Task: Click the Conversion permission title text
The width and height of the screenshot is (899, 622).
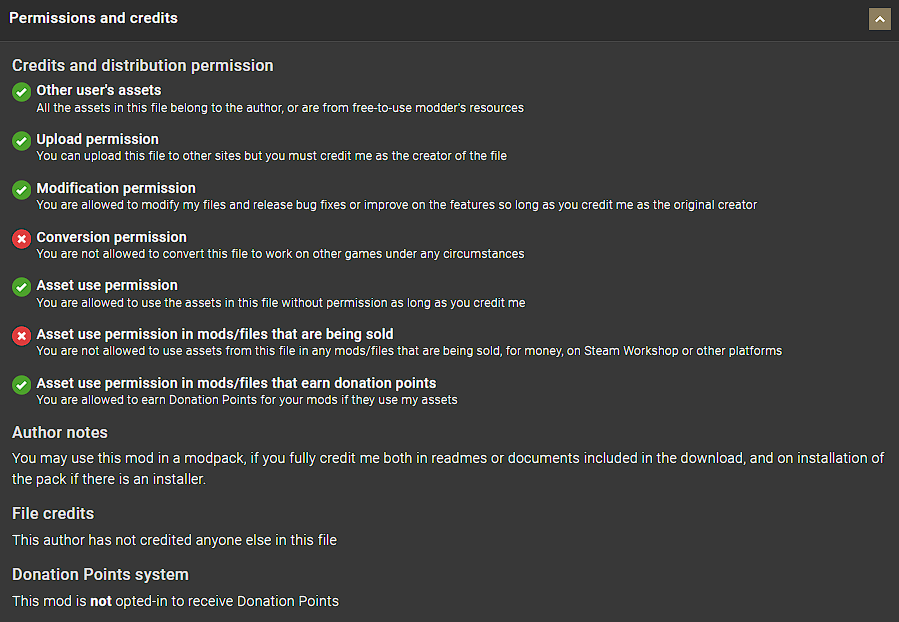Action: (x=112, y=237)
